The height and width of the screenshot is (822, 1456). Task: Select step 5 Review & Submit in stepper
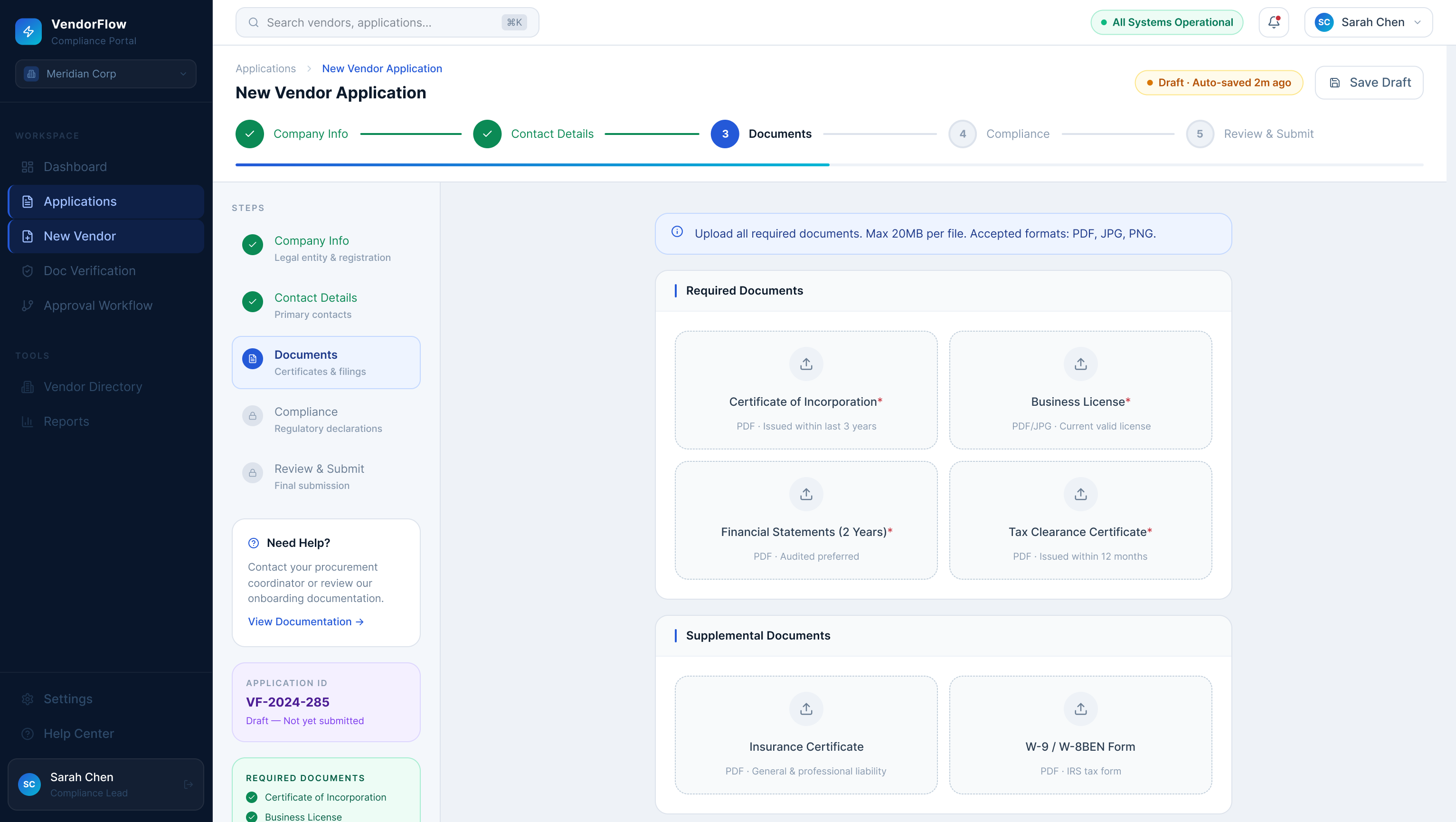point(1250,134)
